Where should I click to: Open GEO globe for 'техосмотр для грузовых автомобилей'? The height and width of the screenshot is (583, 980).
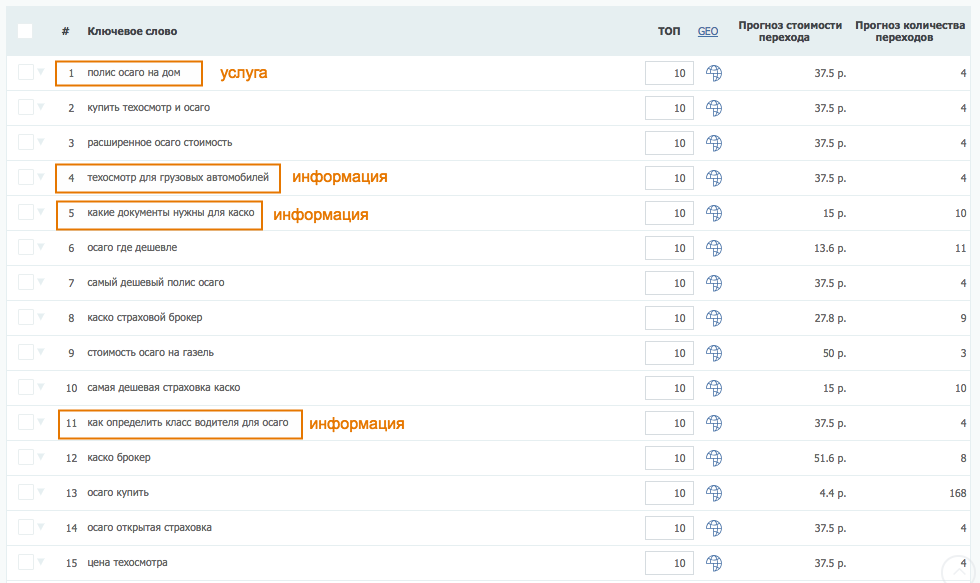pos(713,178)
